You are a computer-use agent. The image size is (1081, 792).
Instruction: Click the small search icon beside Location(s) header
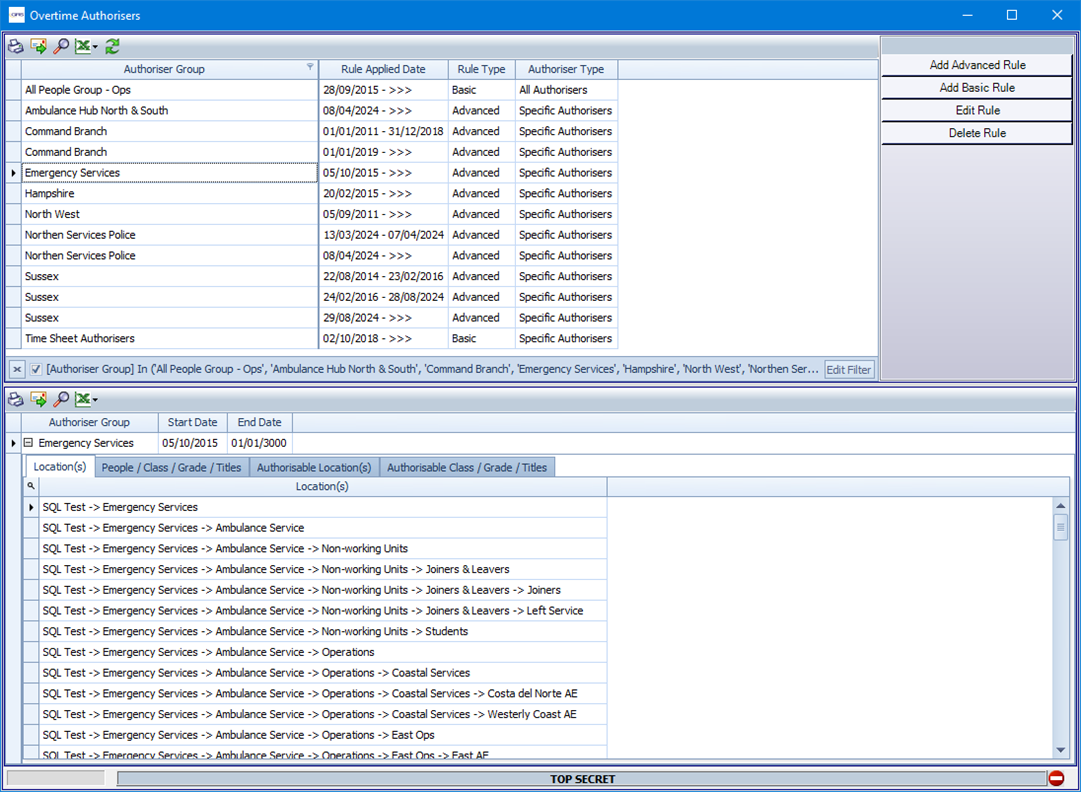[x=31, y=486]
